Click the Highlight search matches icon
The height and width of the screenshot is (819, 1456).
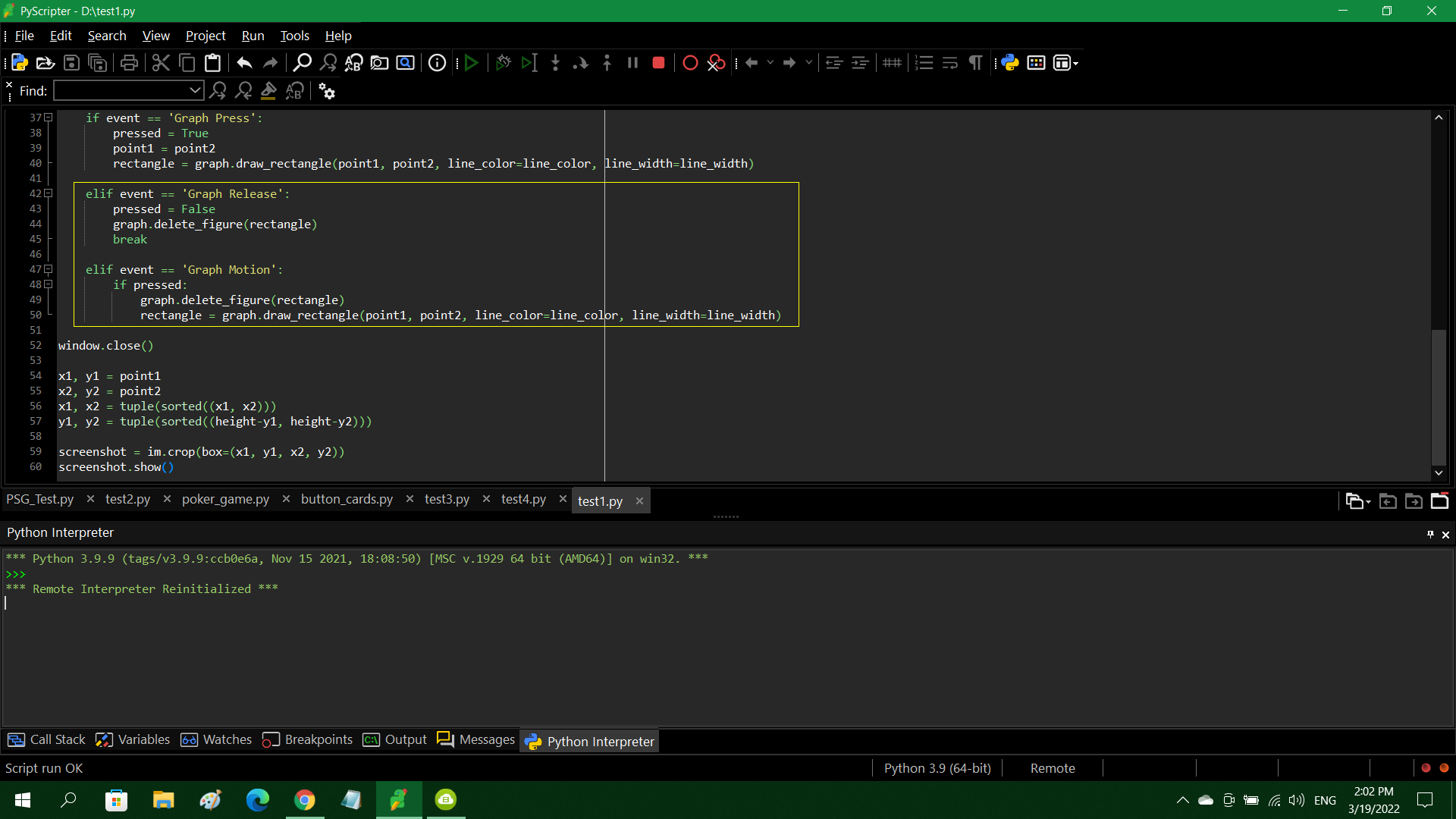[x=268, y=91]
